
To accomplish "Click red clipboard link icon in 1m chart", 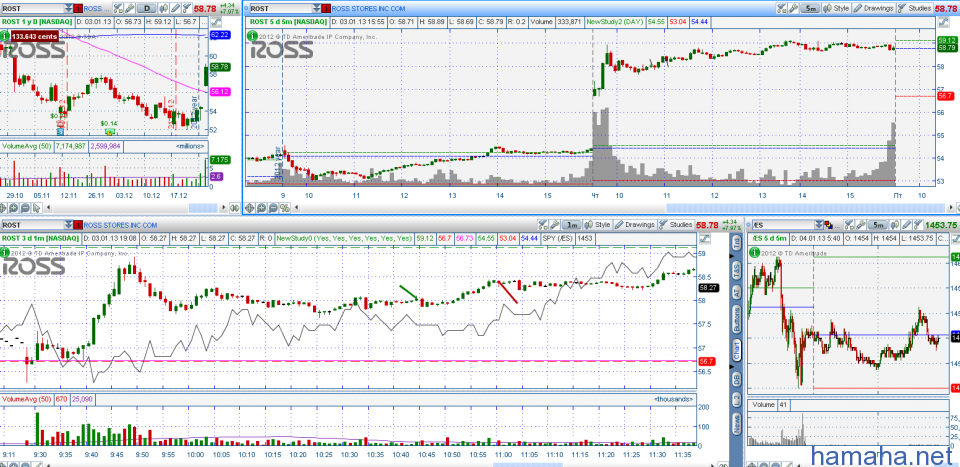I will tap(78, 225).
